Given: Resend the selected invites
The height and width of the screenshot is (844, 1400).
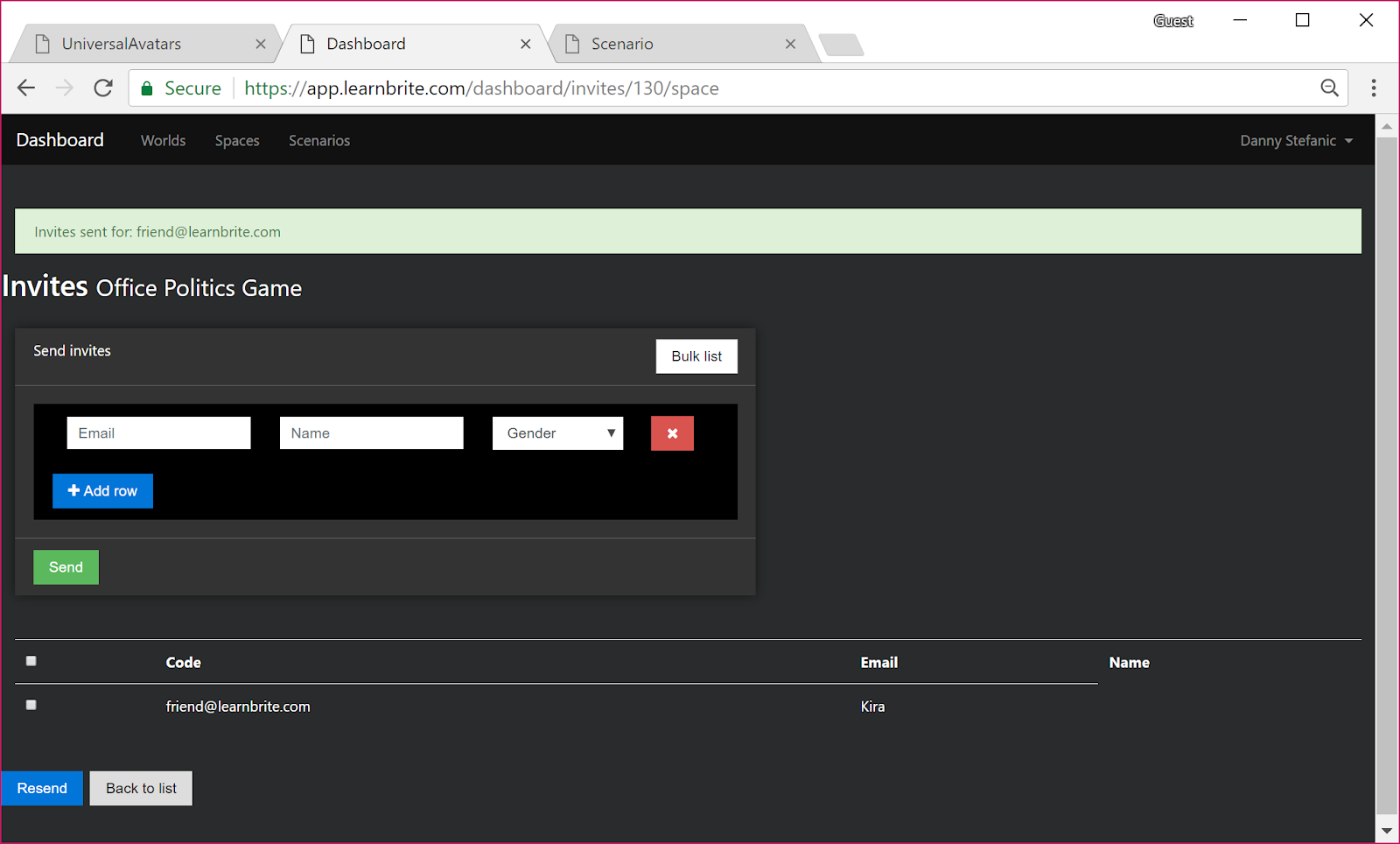Looking at the screenshot, I should click(x=42, y=788).
